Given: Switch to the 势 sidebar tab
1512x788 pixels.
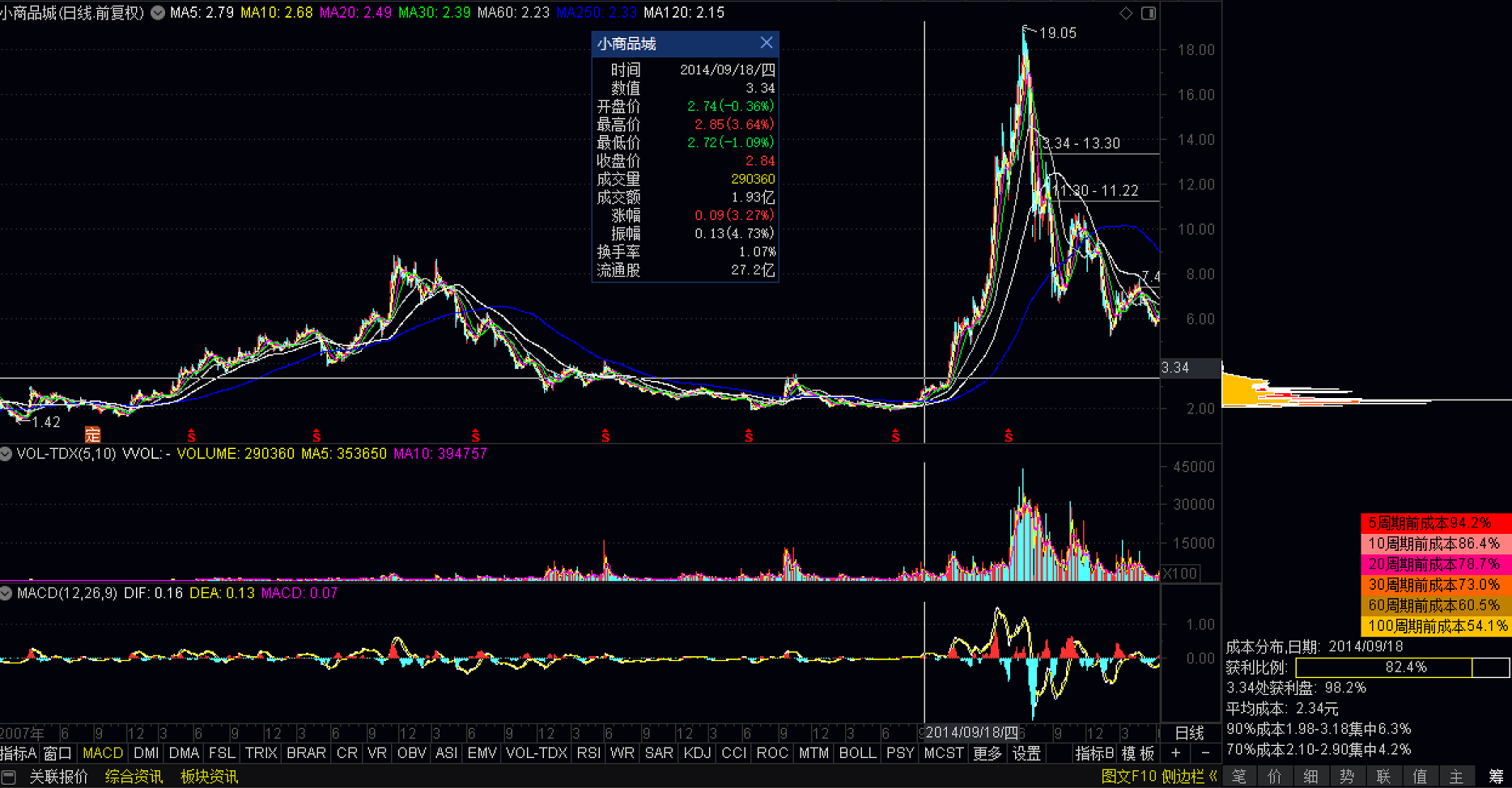Looking at the screenshot, I should click(x=1348, y=777).
